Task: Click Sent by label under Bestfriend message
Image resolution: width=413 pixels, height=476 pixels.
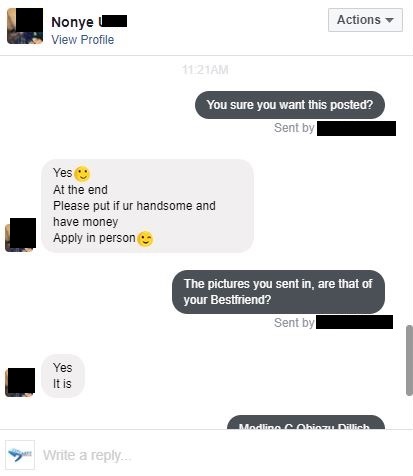Action: click(x=294, y=323)
